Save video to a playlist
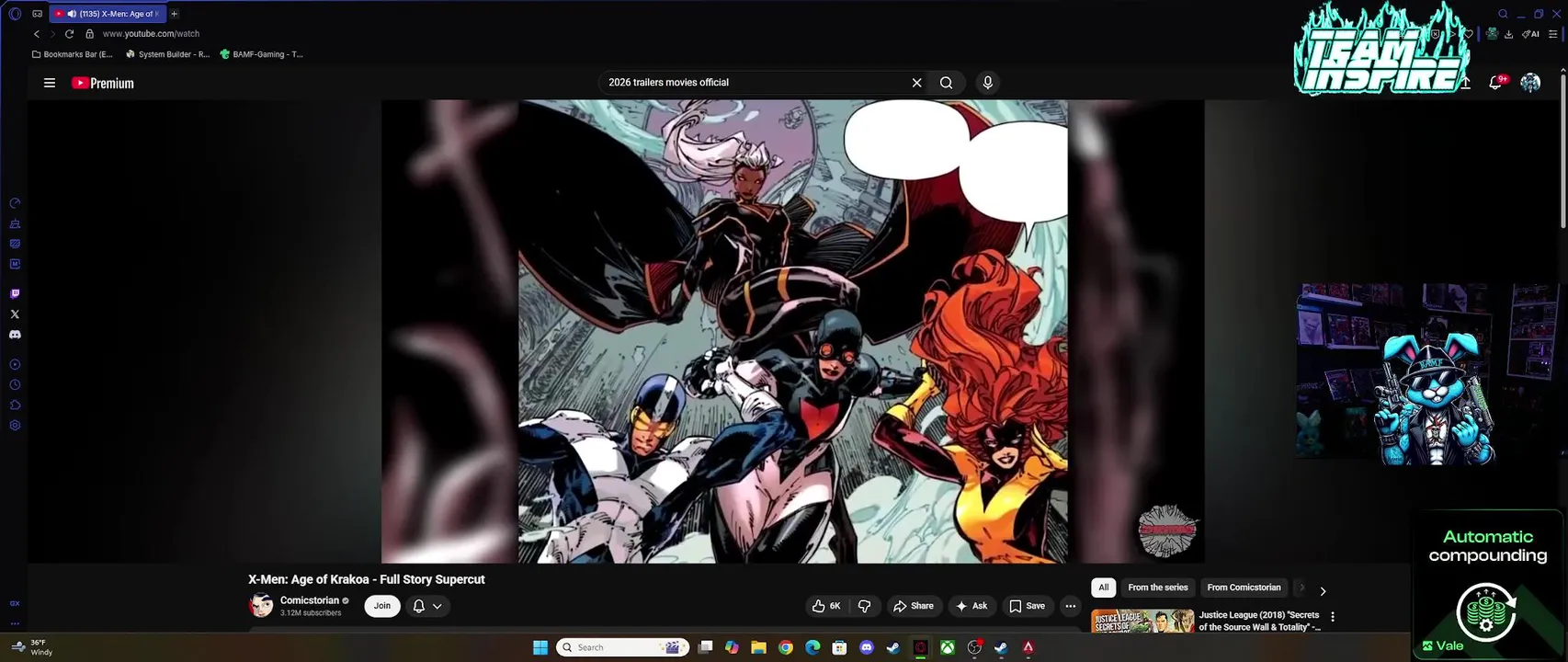This screenshot has height=662, width=1568. pyautogui.click(x=1027, y=606)
